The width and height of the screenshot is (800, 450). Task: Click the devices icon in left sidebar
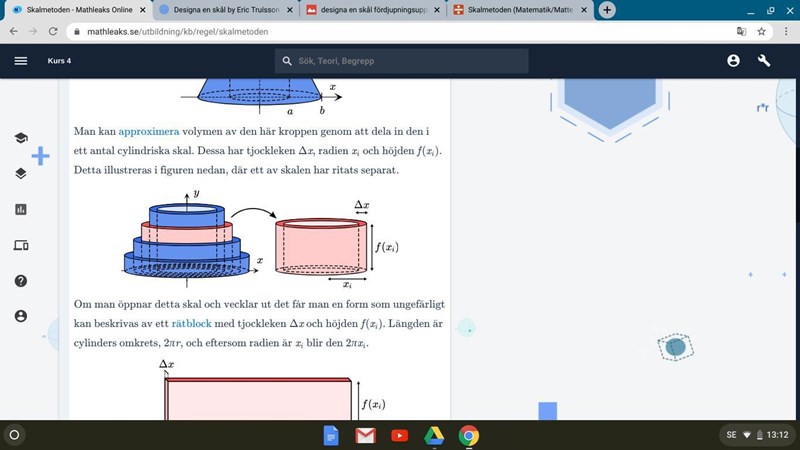coord(21,245)
